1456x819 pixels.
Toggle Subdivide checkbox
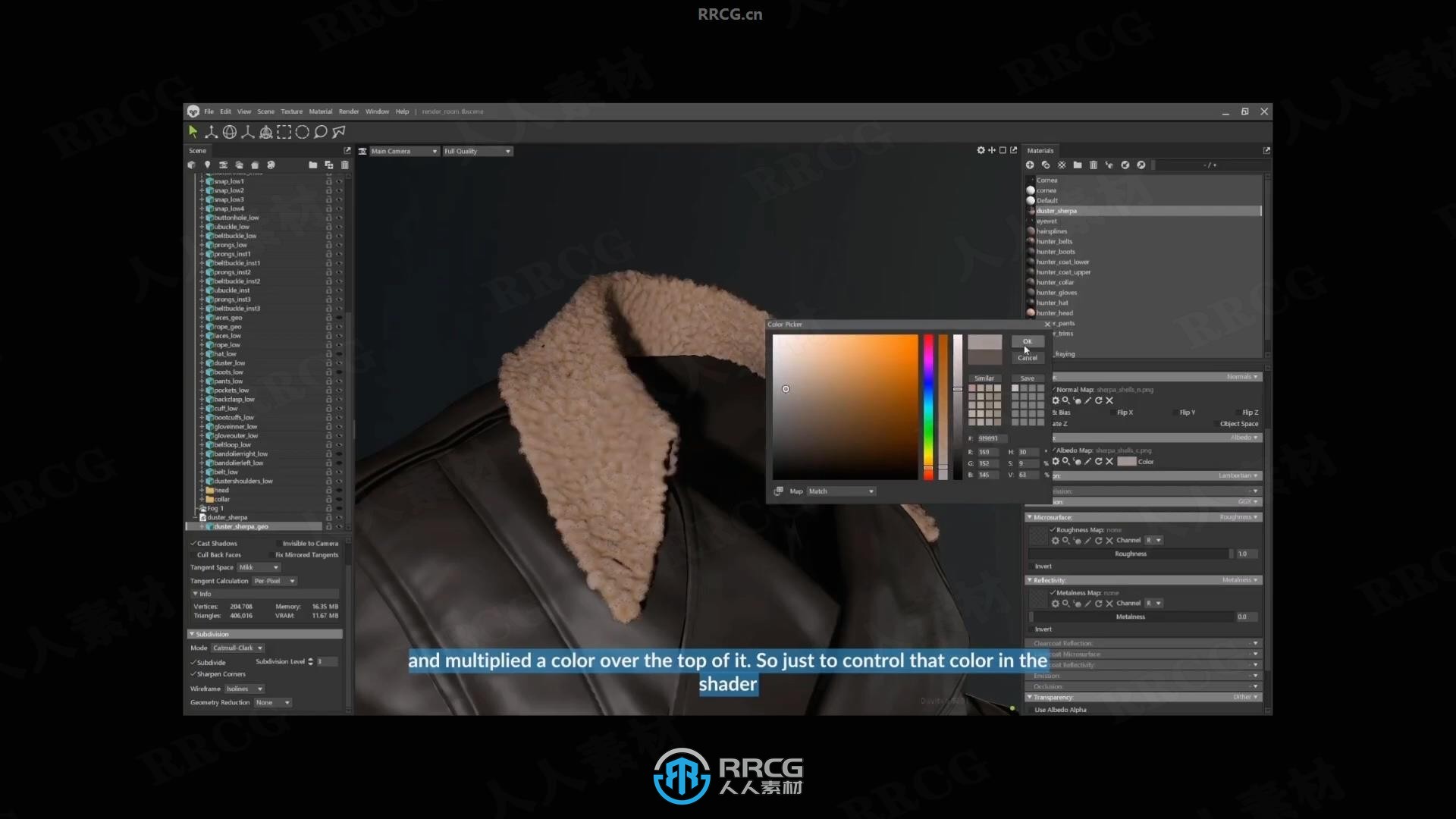point(193,663)
